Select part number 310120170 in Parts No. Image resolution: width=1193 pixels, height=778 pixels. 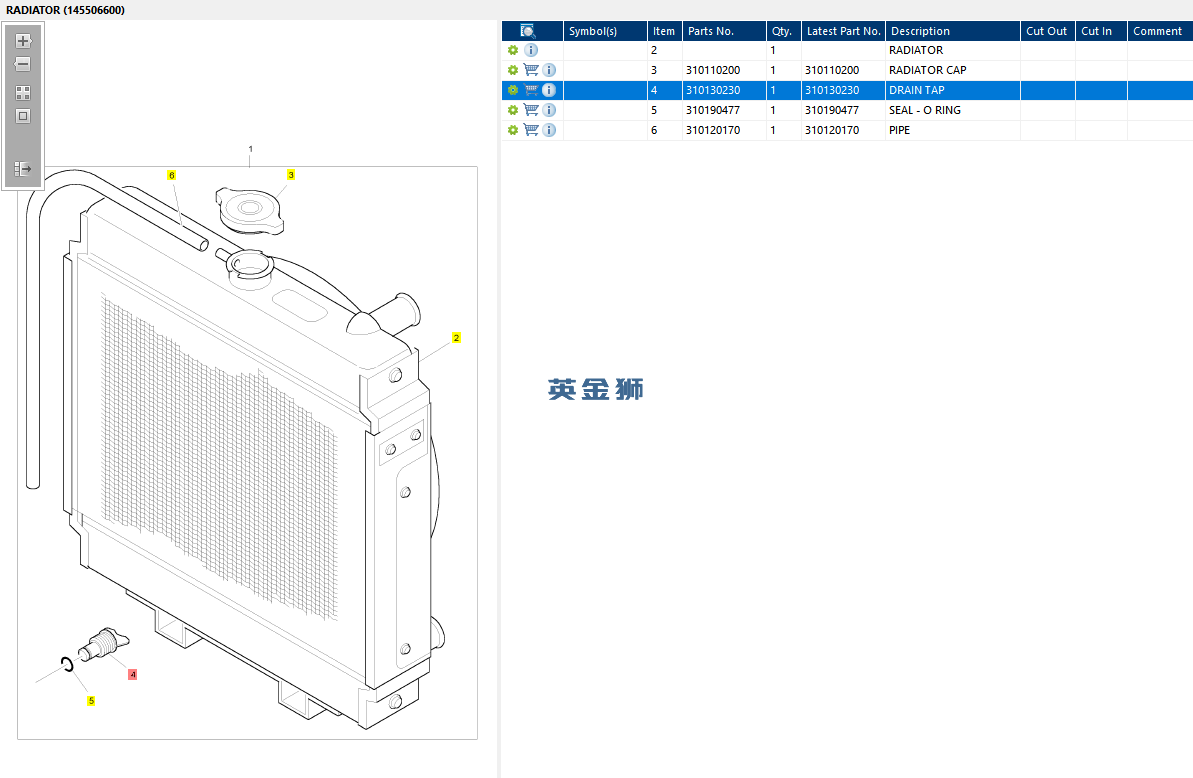713,130
